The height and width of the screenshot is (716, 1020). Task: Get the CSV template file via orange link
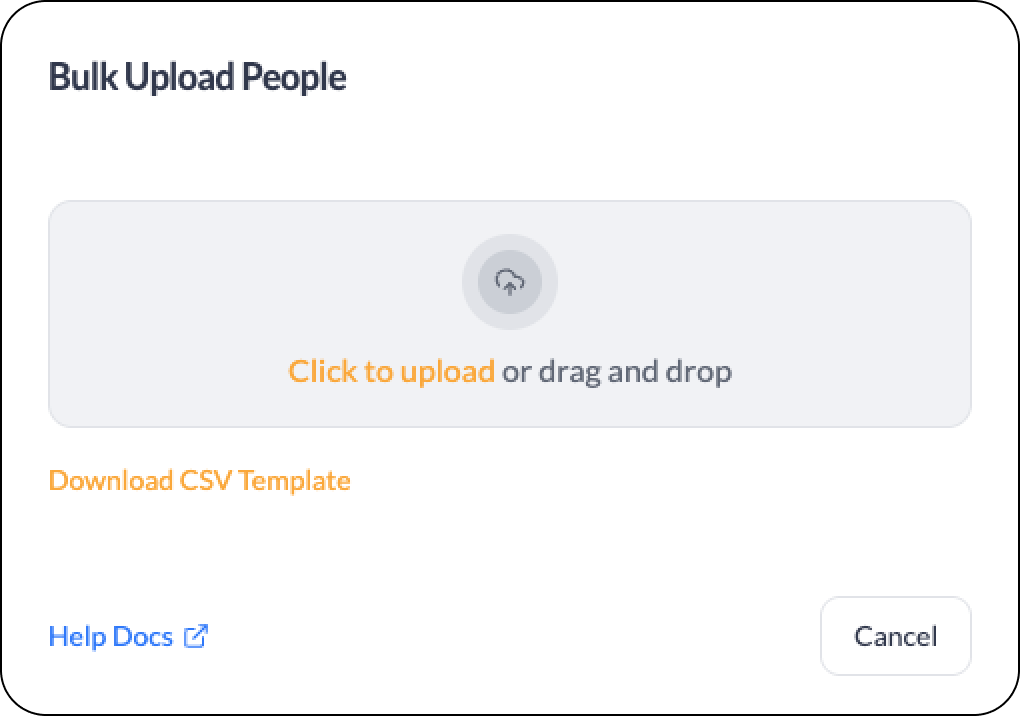200,481
